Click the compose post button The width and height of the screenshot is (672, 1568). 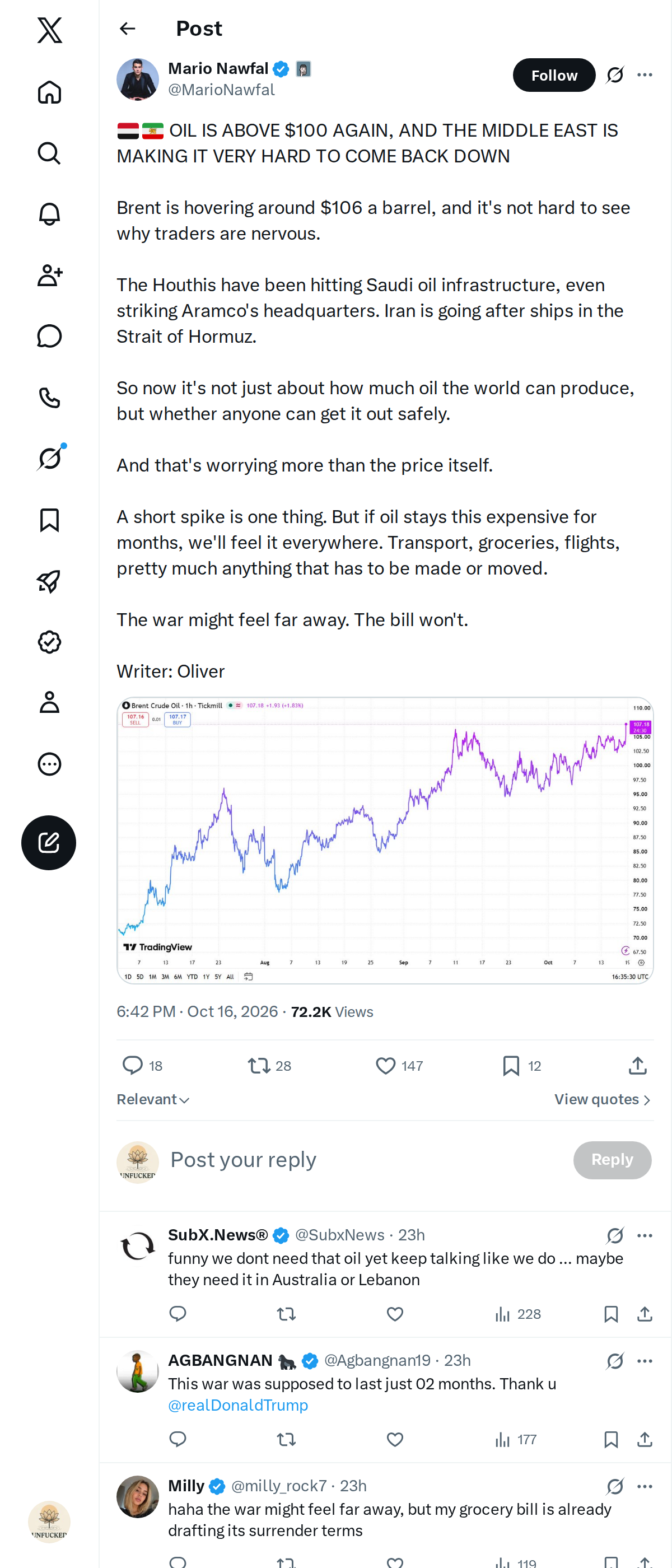click(x=49, y=842)
